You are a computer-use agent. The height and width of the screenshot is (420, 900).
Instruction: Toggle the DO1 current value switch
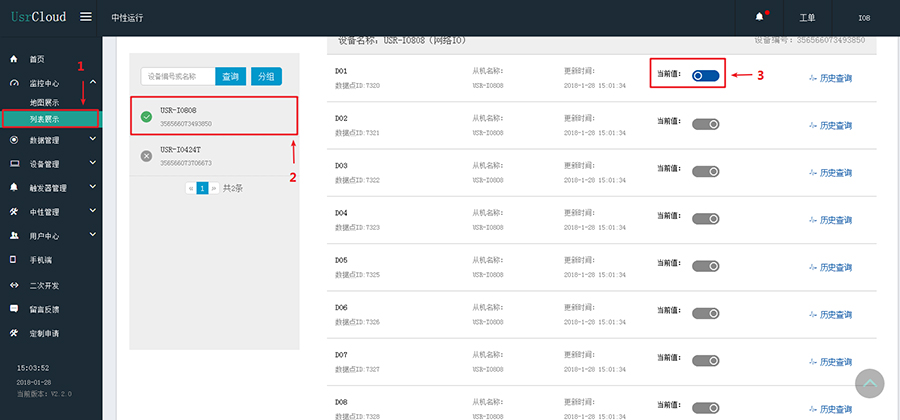click(705, 75)
